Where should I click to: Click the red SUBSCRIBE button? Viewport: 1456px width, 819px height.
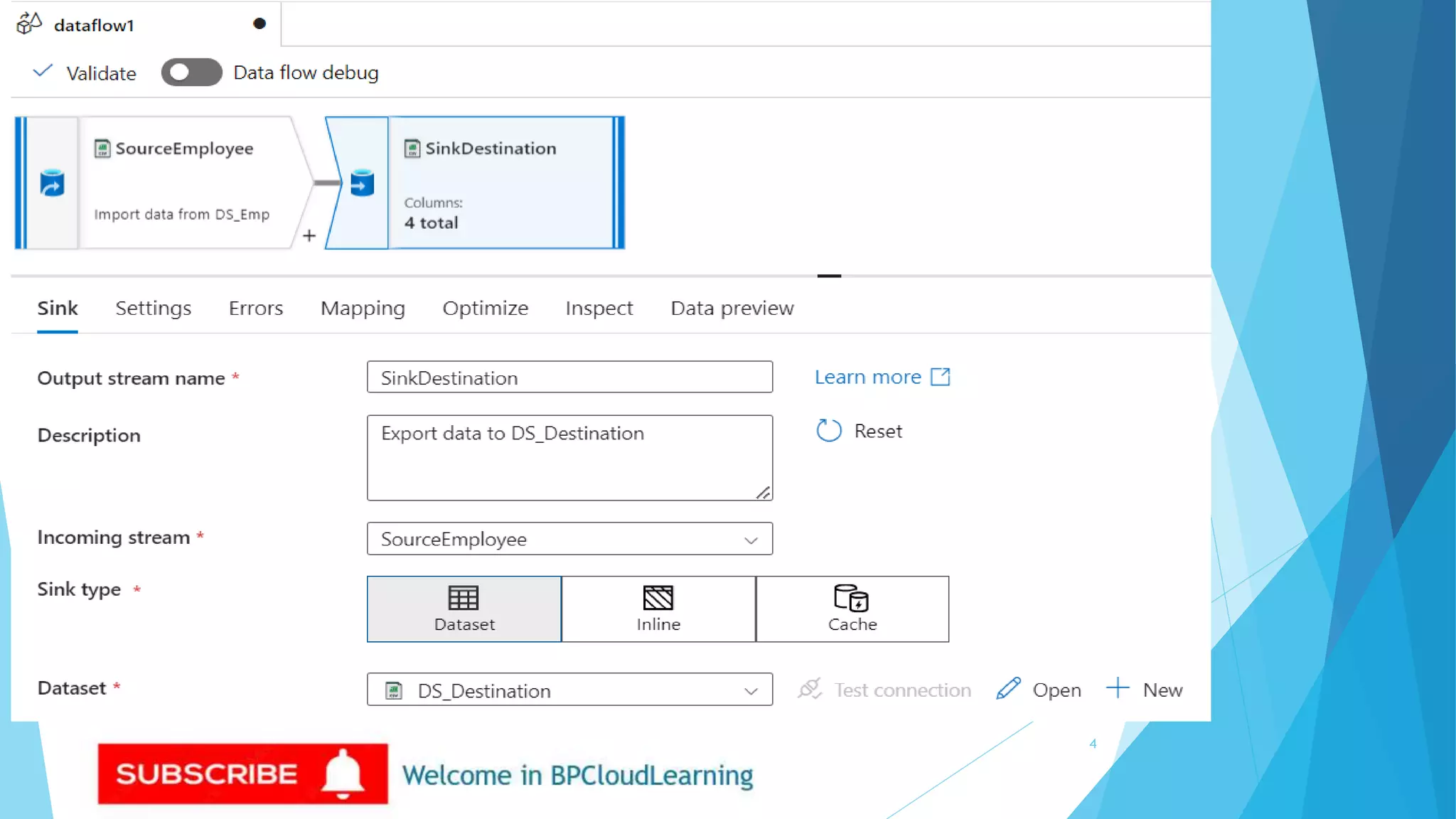[x=242, y=774]
